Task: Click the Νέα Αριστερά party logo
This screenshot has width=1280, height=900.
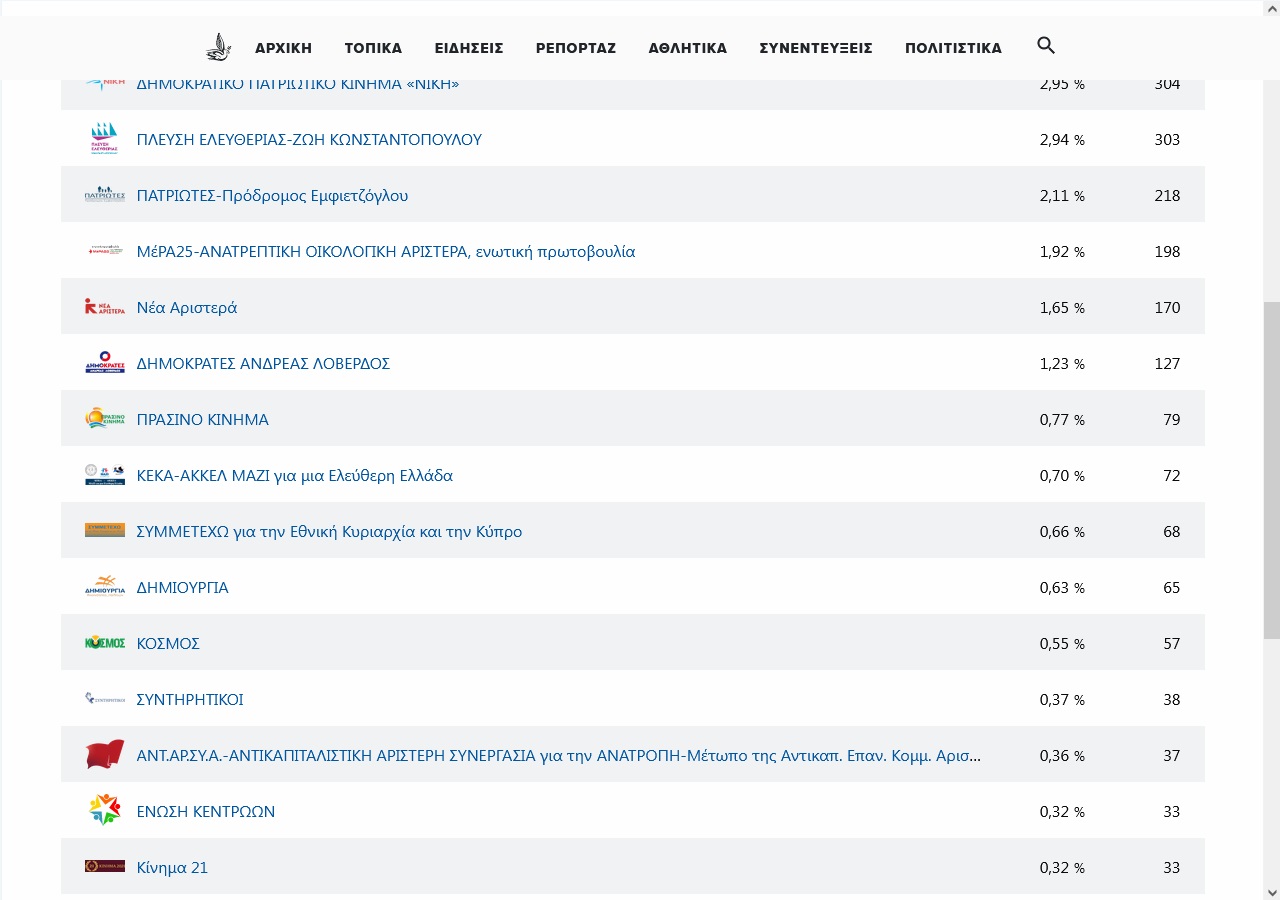Action: (x=105, y=307)
